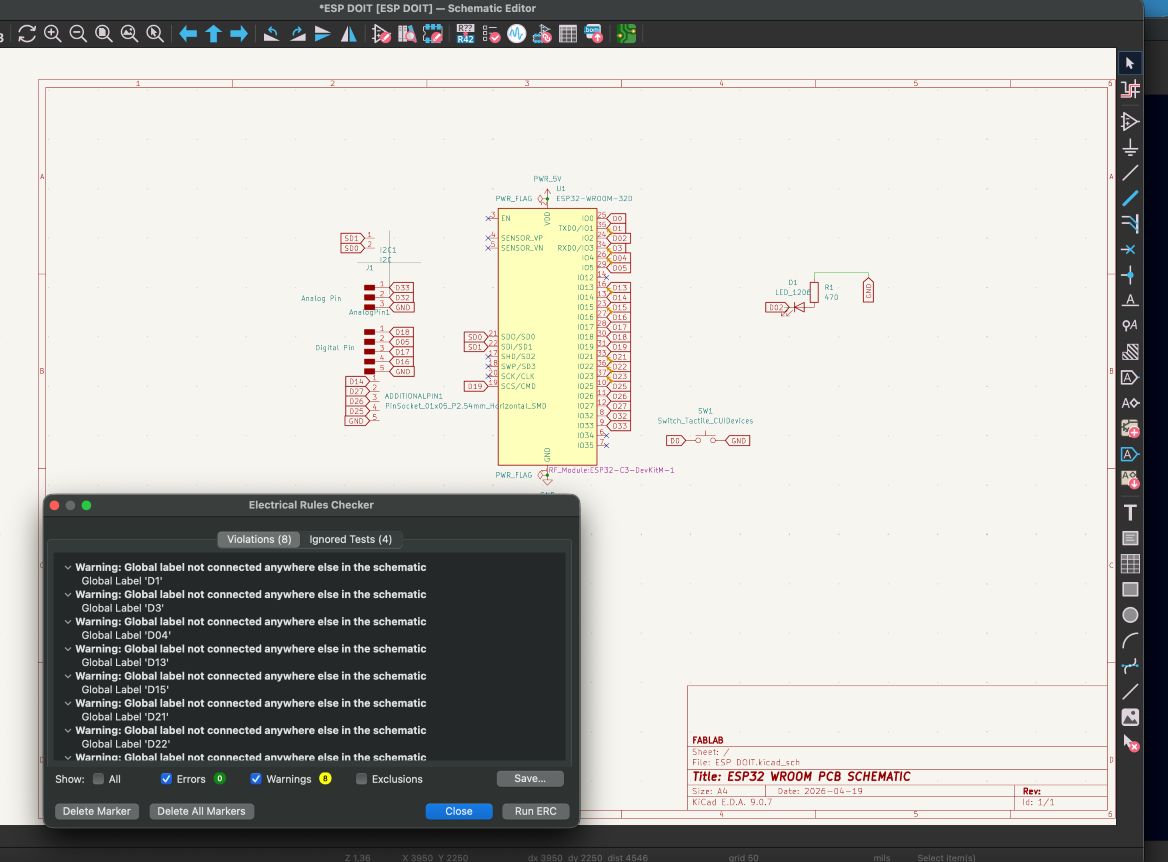Image resolution: width=1168 pixels, height=862 pixels.
Task: Open the Add Text tool
Action: click(x=1130, y=513)
